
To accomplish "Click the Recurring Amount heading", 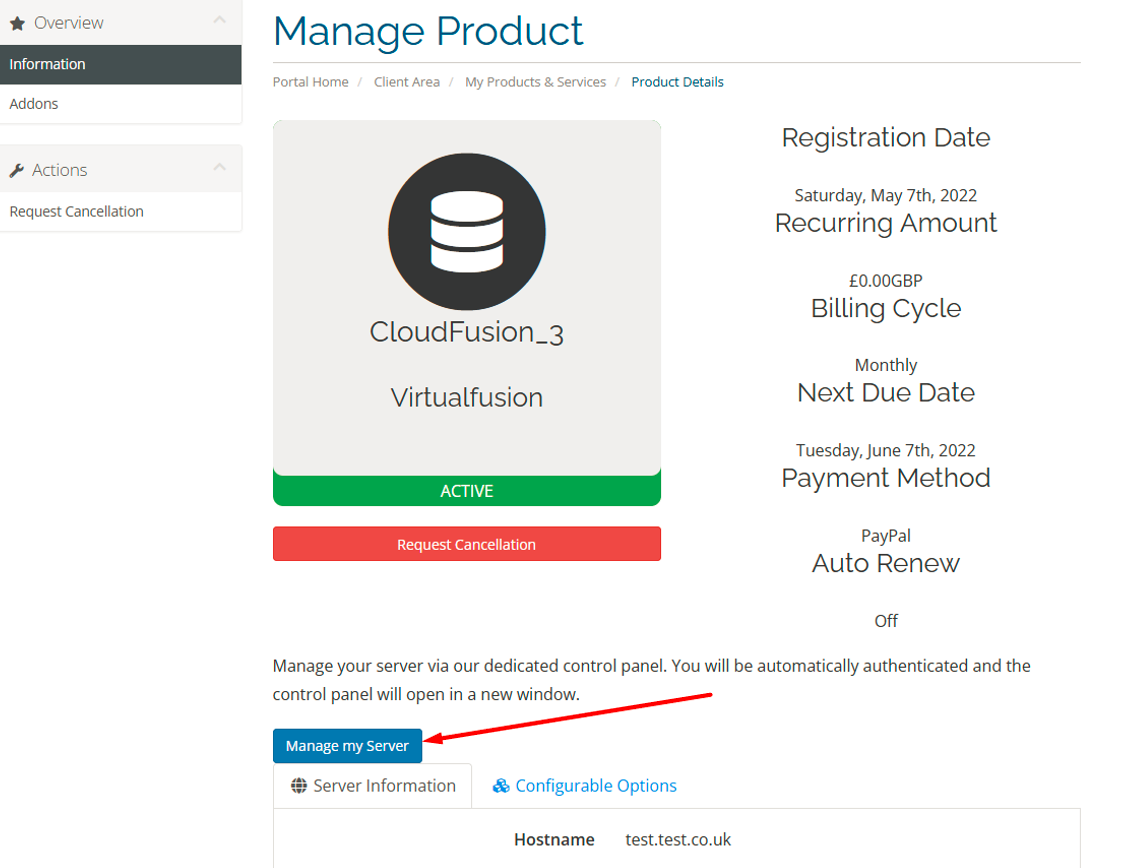I will point(886,223).
